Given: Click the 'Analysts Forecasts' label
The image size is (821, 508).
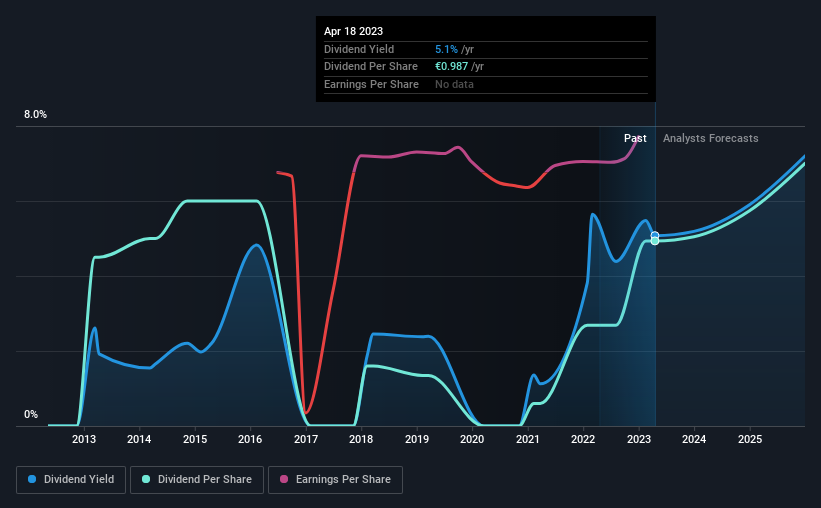Looking at the screenshot, I should [x=711, y=138].
